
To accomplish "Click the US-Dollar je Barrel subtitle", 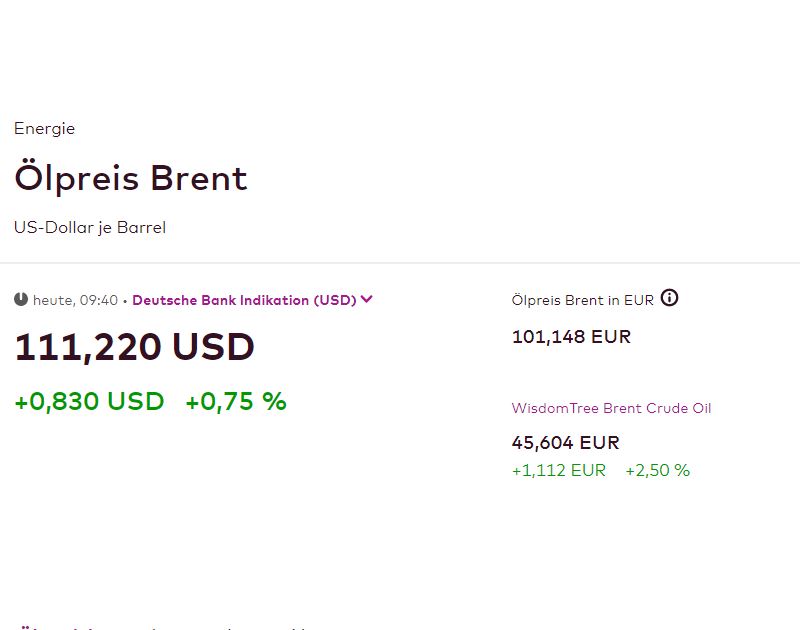I will click(x=90, y=228).
